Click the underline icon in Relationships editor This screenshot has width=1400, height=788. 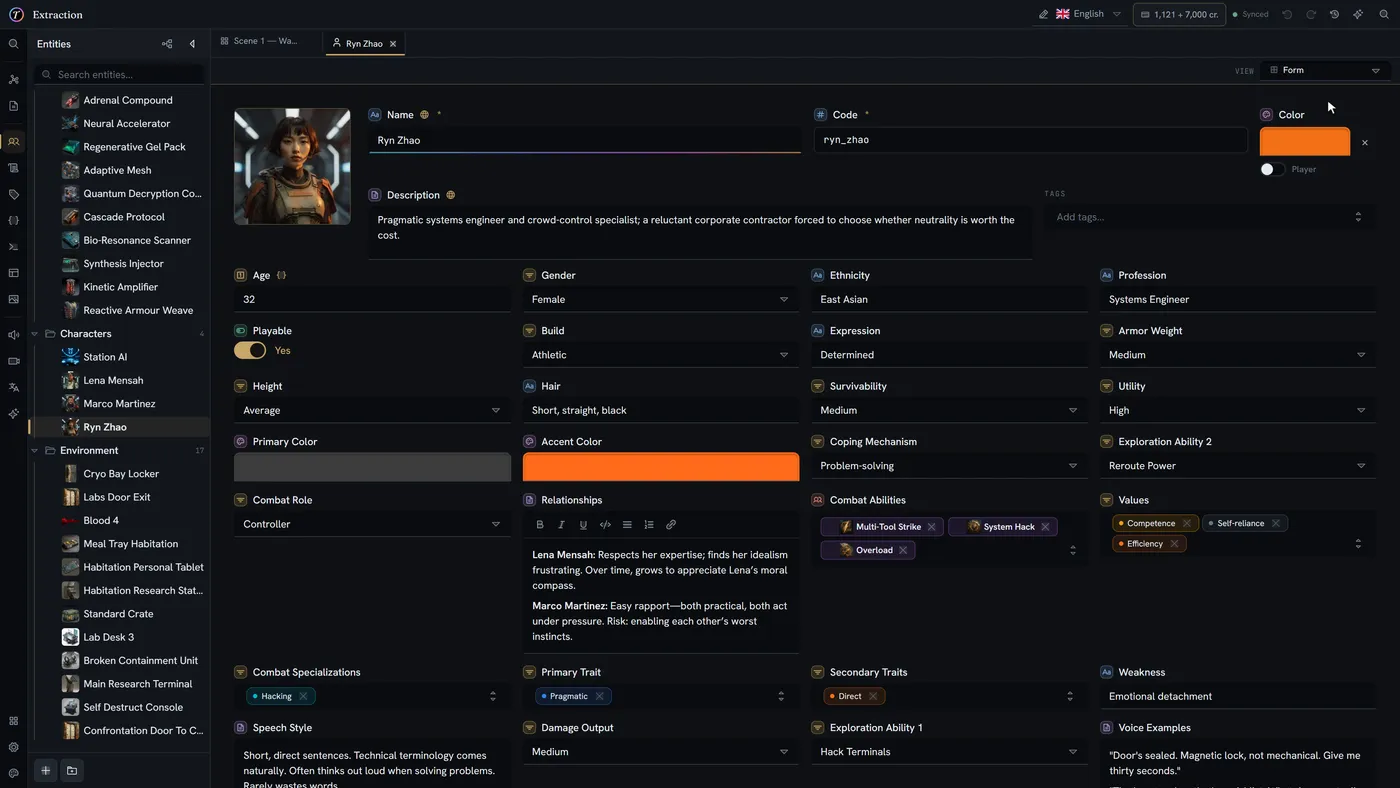click(583, 525)
